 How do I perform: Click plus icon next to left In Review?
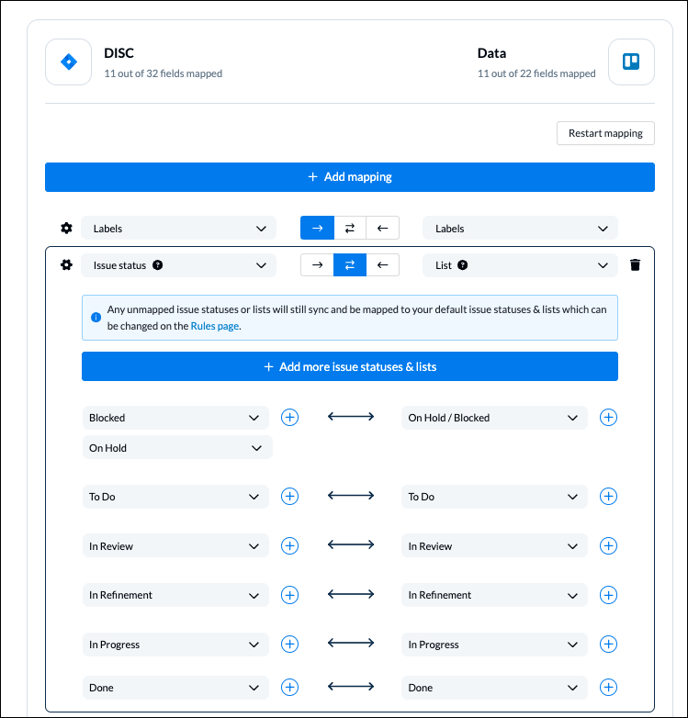[x=289, y=545]
